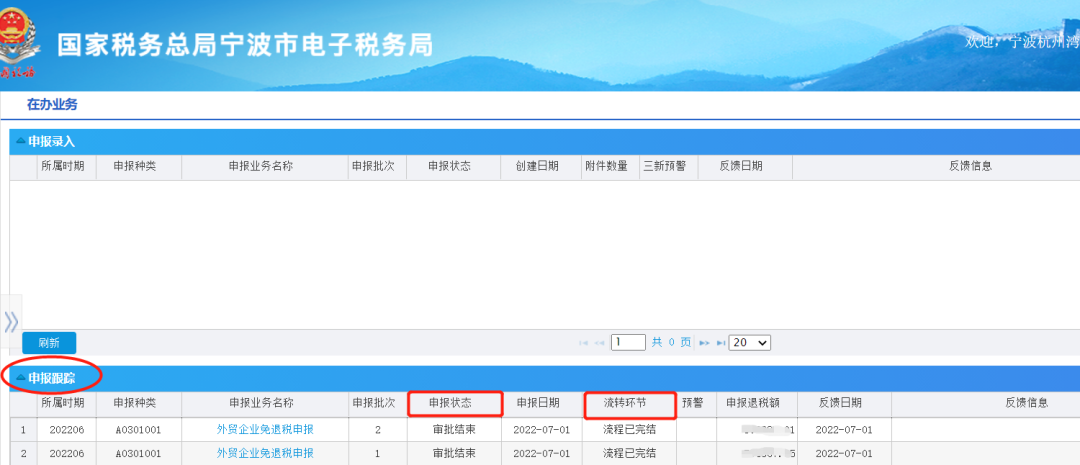Expand the left sidebar double-chevron handle
Viewport: 1080px width, 465px height.
click(11, 321)
